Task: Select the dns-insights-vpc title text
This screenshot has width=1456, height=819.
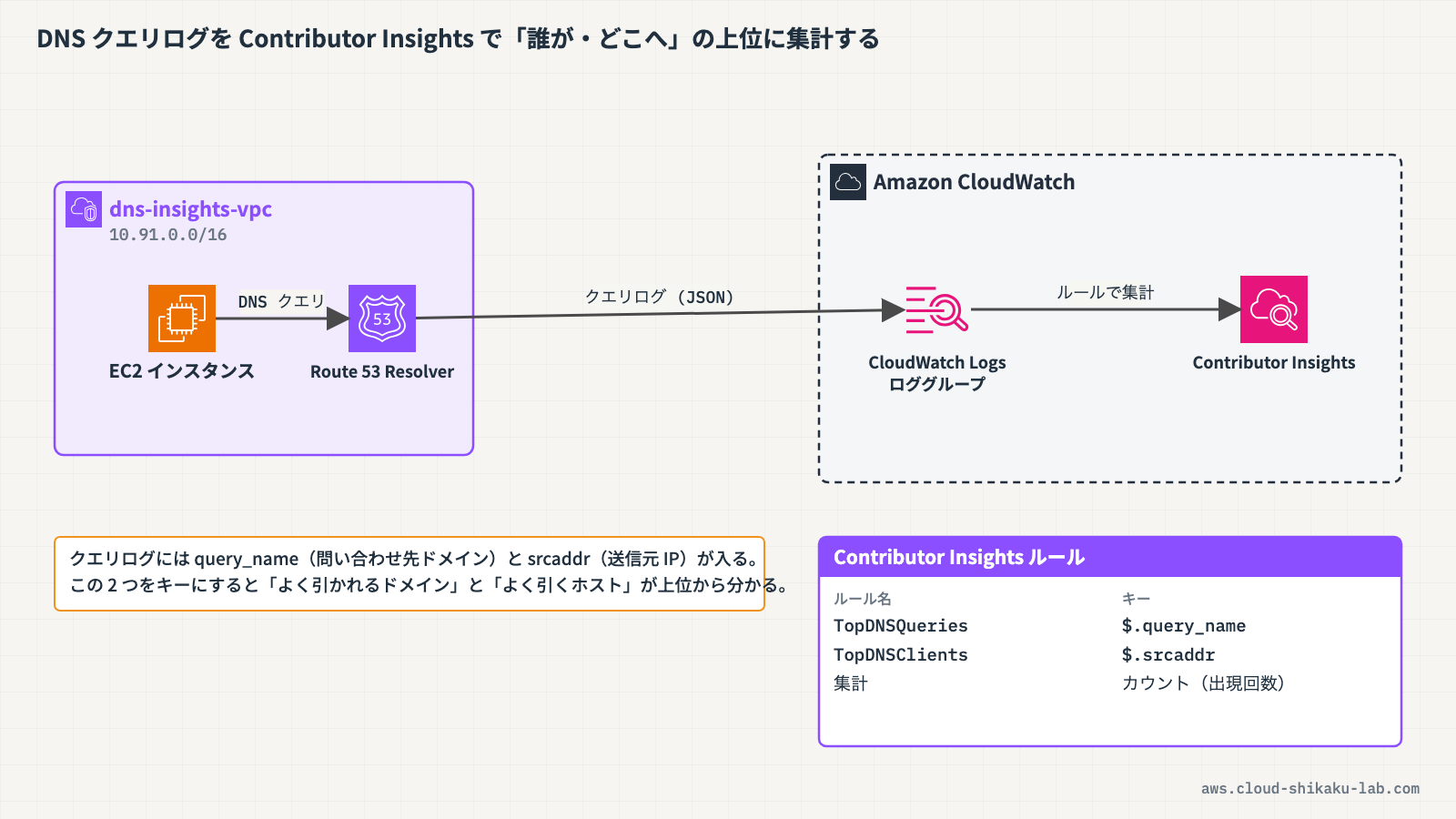Action: pos(191,209)
